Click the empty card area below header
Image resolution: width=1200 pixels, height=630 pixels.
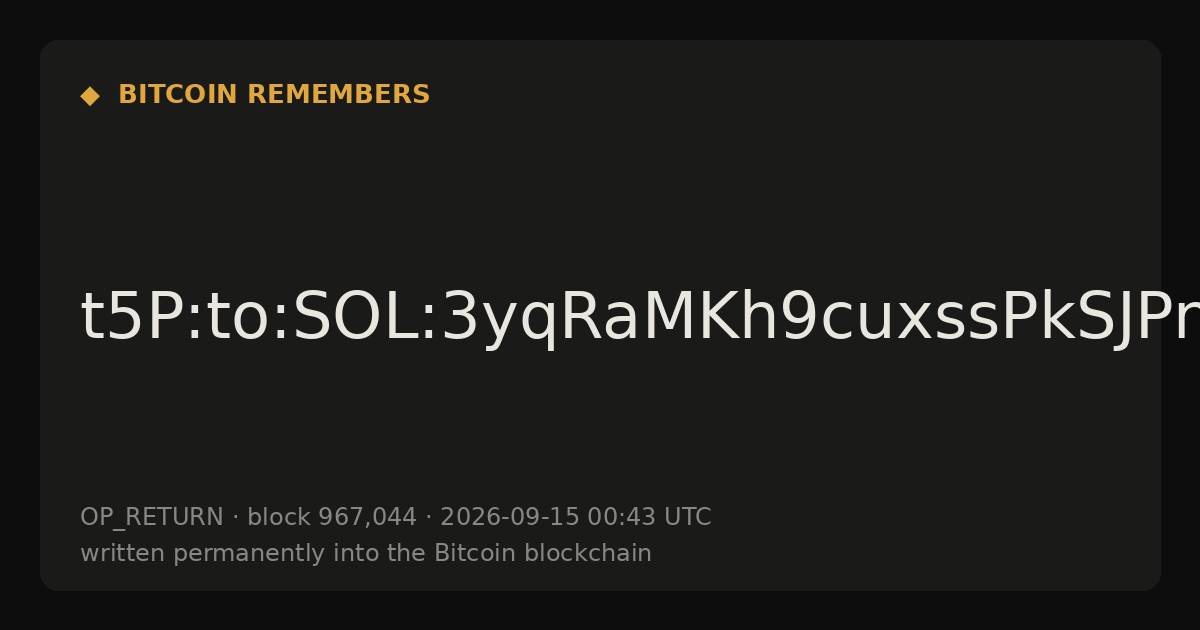click(x=600, y=190)
